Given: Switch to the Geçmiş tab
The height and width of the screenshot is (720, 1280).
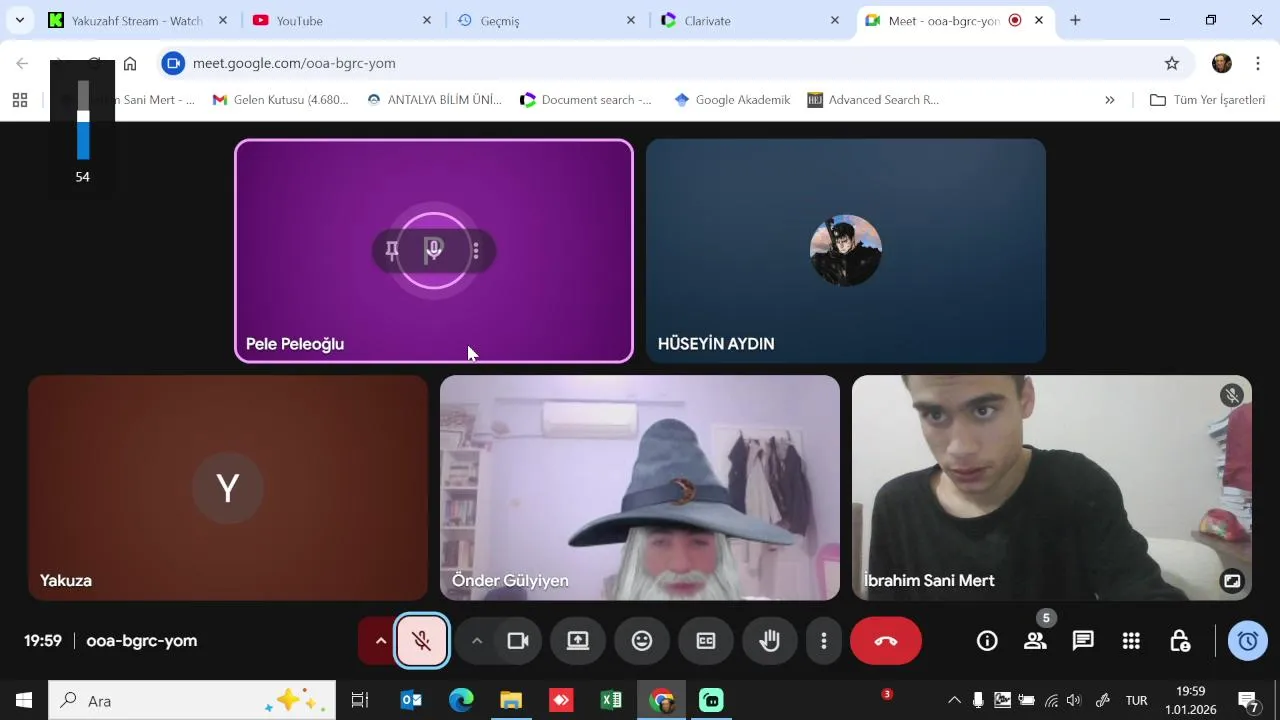Looking at the screenshot, I should (546, 20).
